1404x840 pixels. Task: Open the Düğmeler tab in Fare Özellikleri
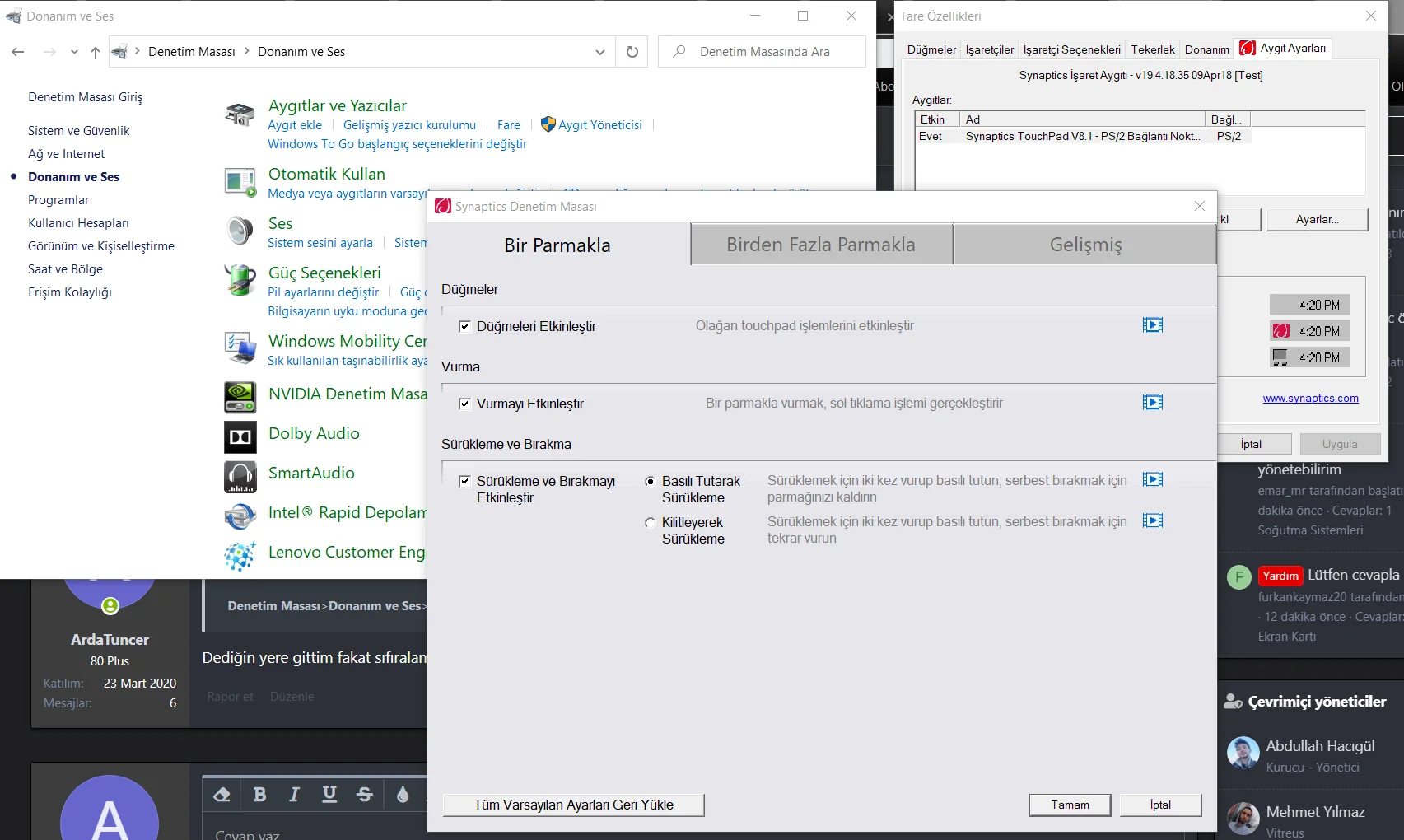(931, 49)
